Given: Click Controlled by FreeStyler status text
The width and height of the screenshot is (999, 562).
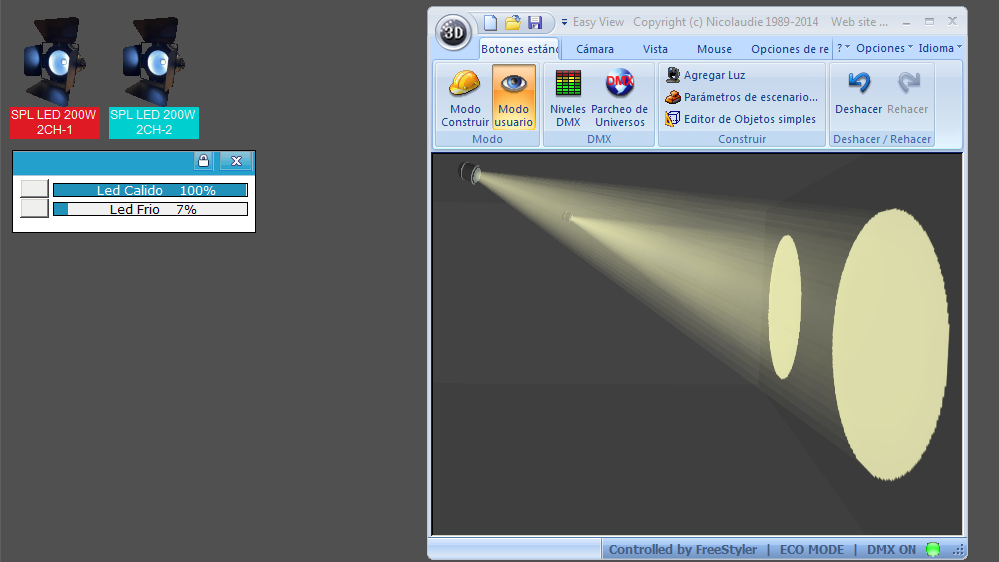Looking at the screenshot, I should (x=682, y=549).
